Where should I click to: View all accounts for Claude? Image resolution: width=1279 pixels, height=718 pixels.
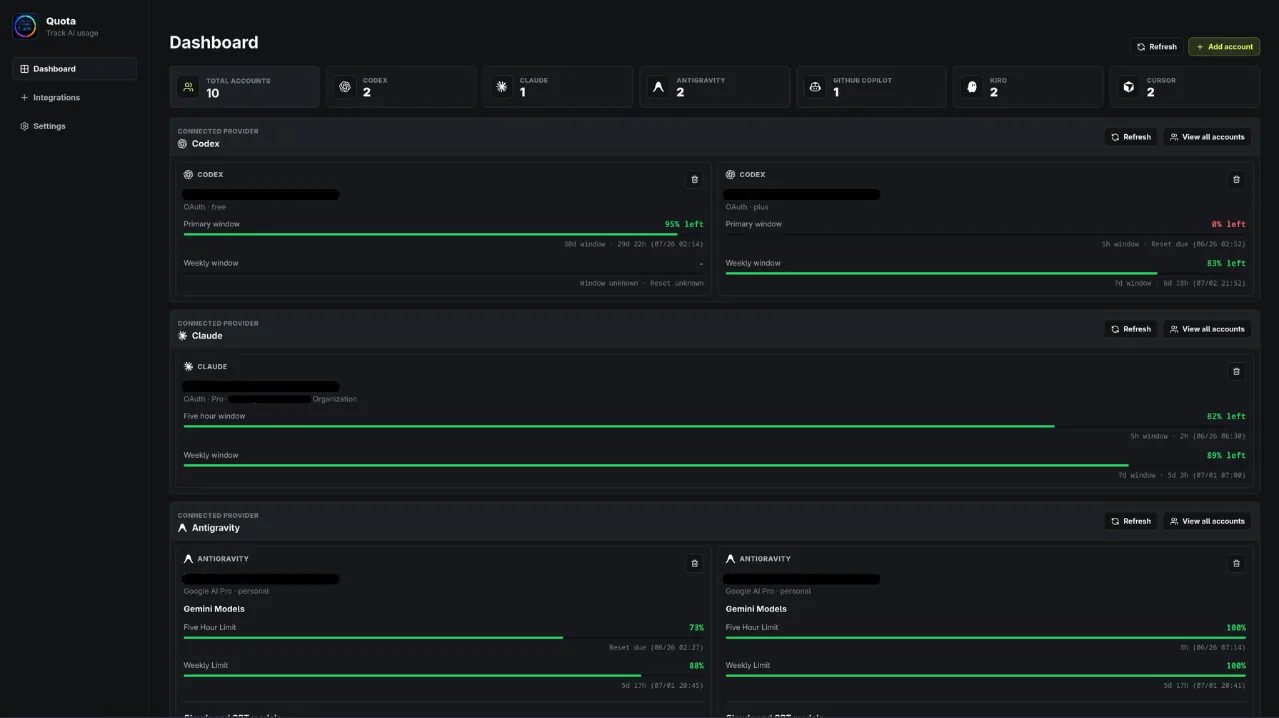(1207, 329)
